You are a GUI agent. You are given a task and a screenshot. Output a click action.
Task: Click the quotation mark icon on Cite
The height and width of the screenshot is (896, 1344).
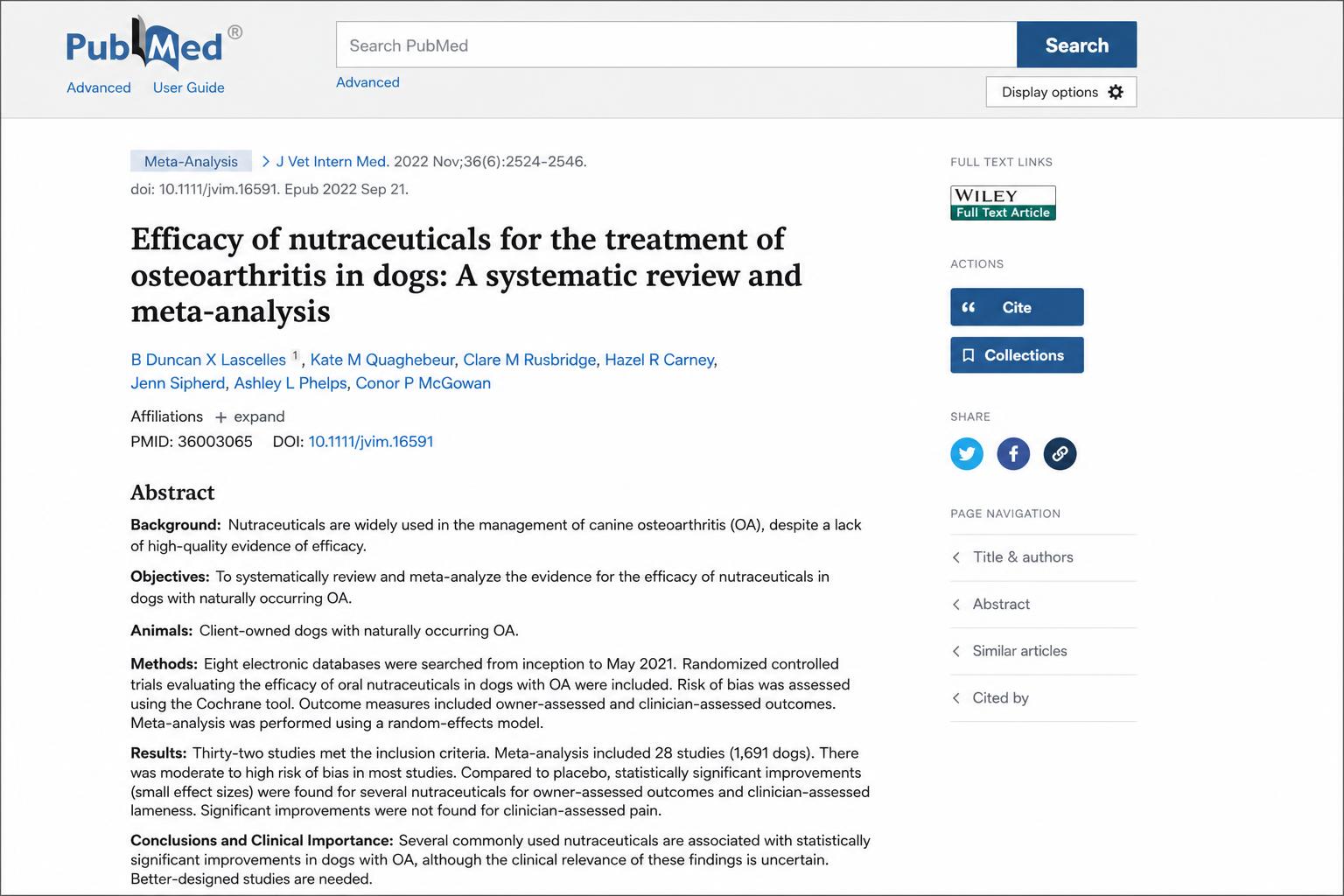click(969, 307)
